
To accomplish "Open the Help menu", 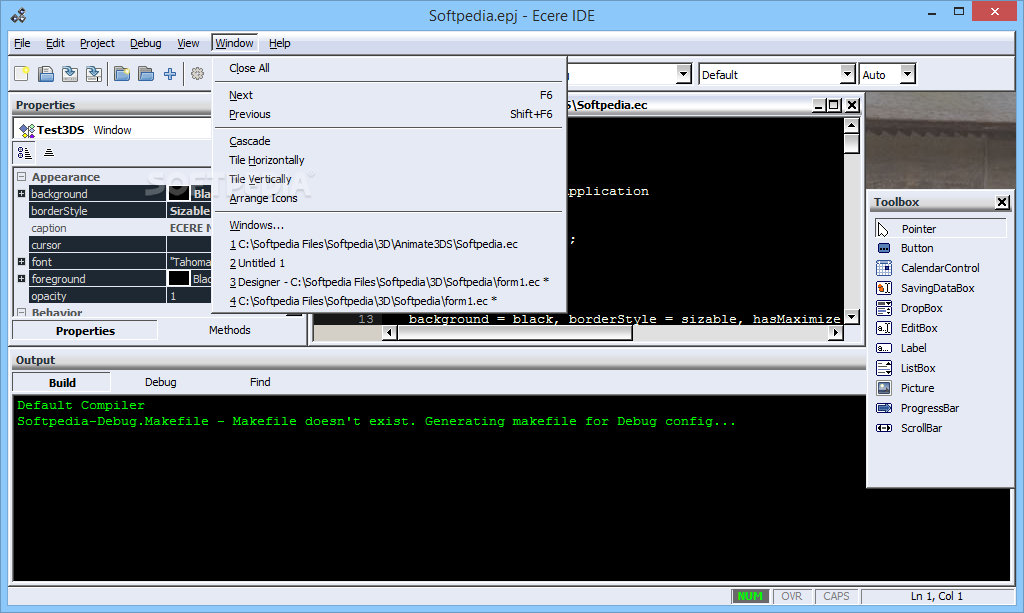I will (x=280, y=43).
